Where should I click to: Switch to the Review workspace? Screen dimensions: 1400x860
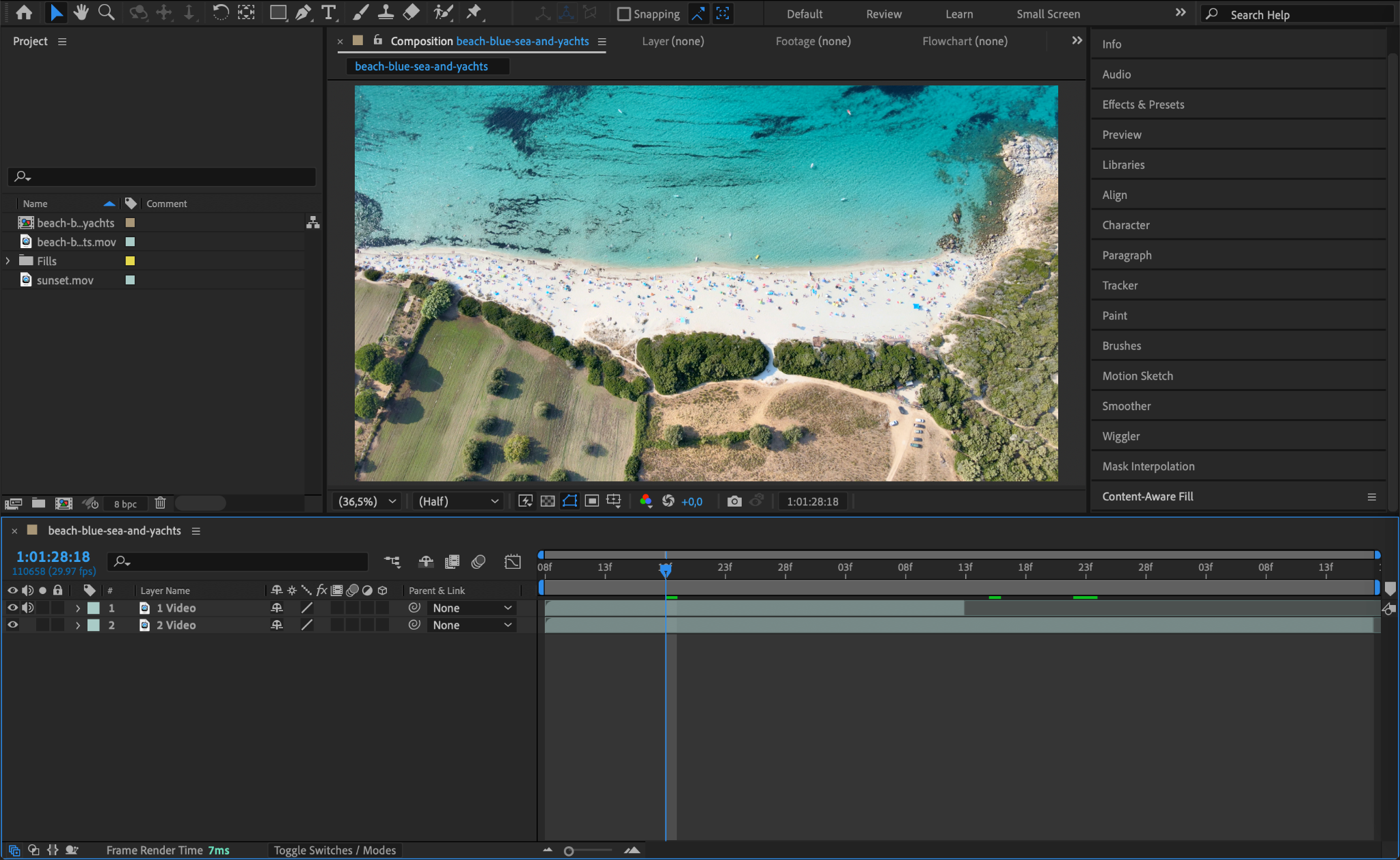coord(883,14)
